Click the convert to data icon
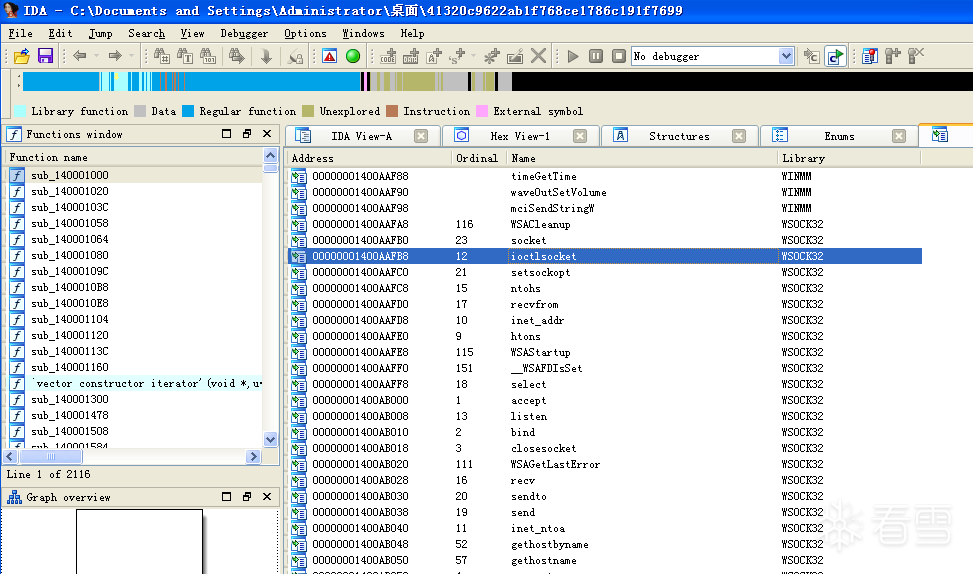The image size is (973, 574). [x=411, y=56]
